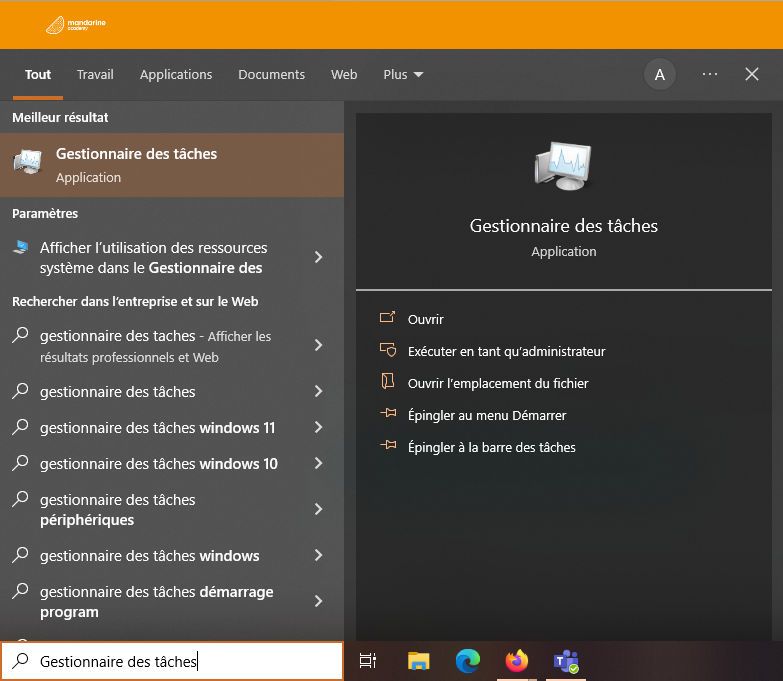Click the Ouvrir icon in right pane
Viewport: 783px width, 681px height.
(x=388, y=318)
